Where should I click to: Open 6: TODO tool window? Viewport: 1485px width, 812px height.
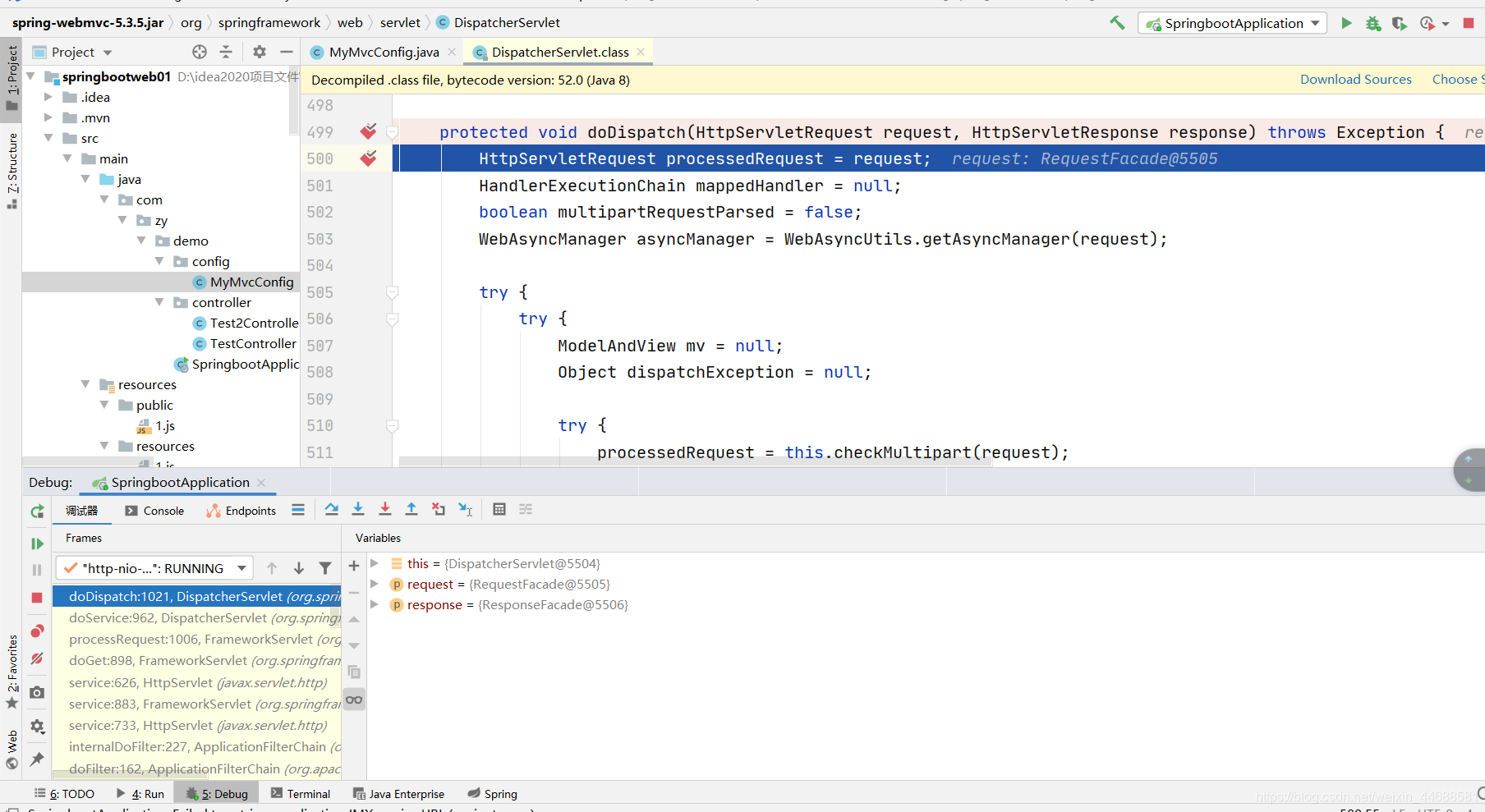tap(64, 794)
